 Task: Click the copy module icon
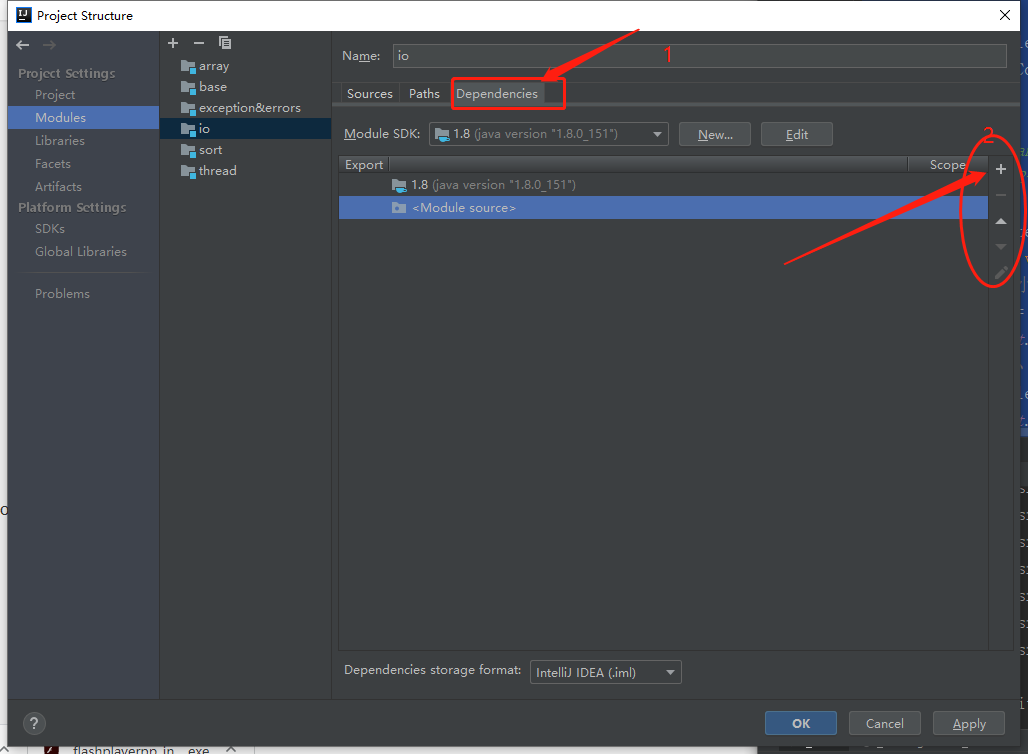[x=225, y=43]
